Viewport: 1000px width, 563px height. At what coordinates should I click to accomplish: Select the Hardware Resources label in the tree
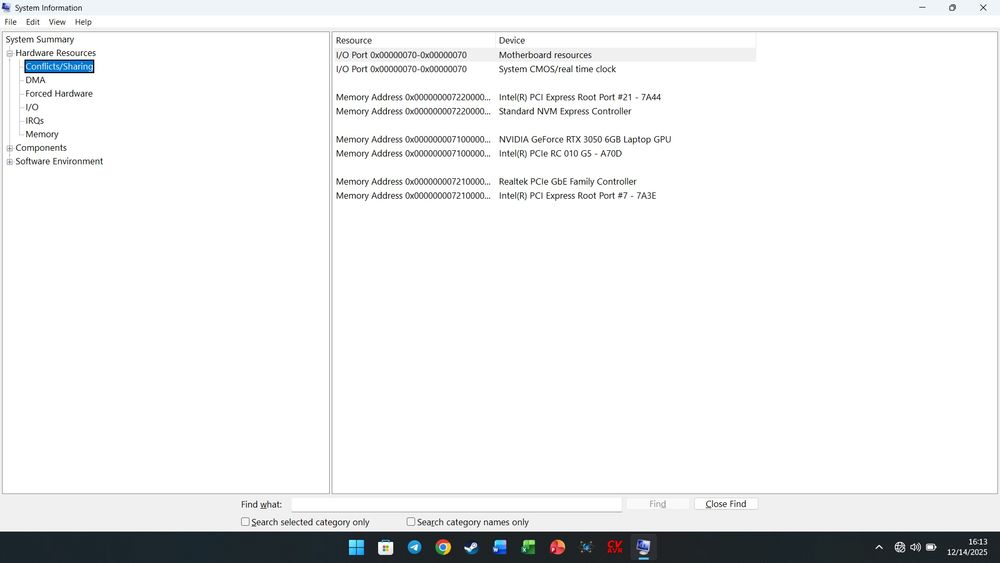[x=55, y=53]
